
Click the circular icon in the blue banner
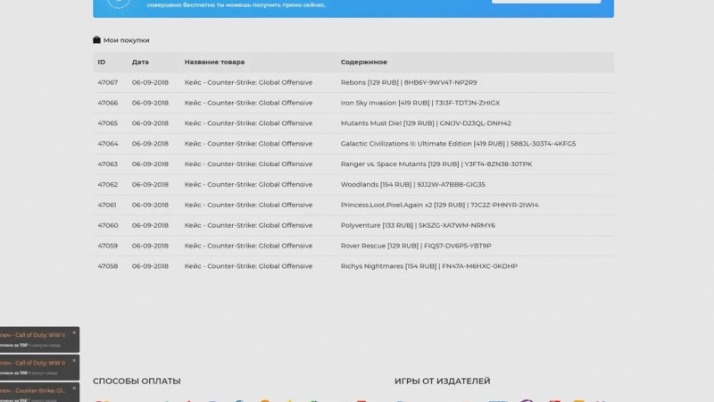pyautogui.click(x=118, y=4)
